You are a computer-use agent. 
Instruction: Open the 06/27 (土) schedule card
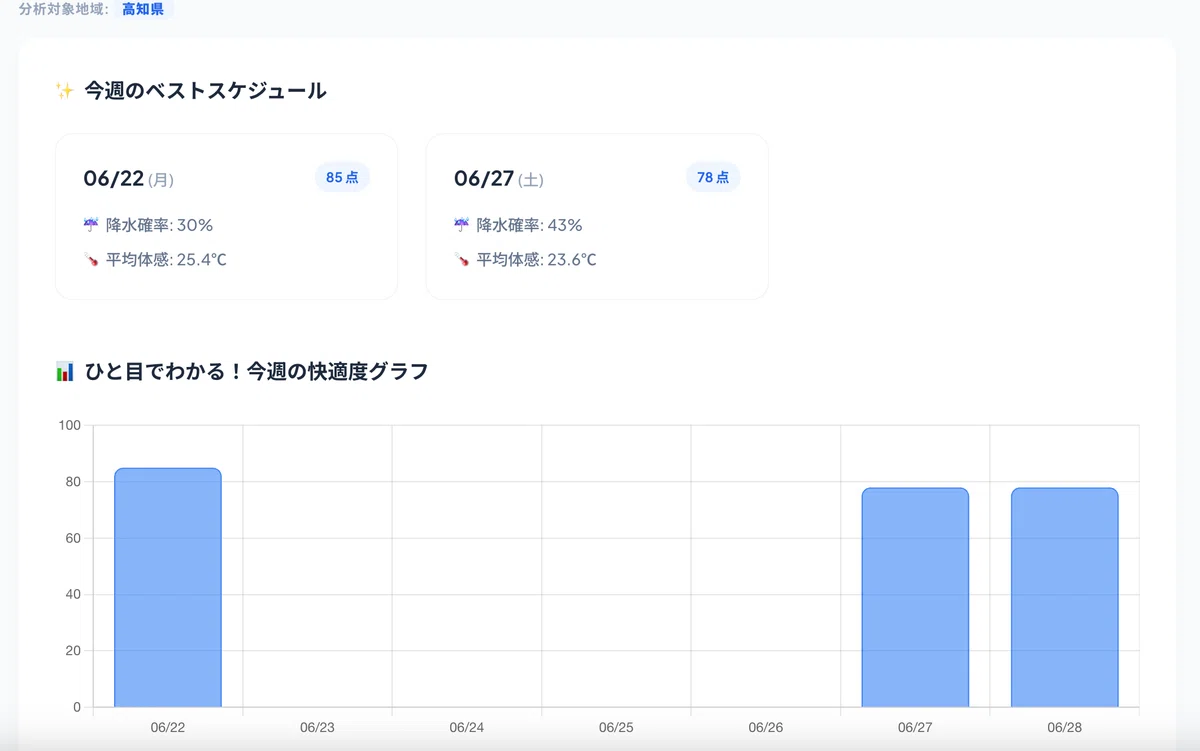[597, 216]
